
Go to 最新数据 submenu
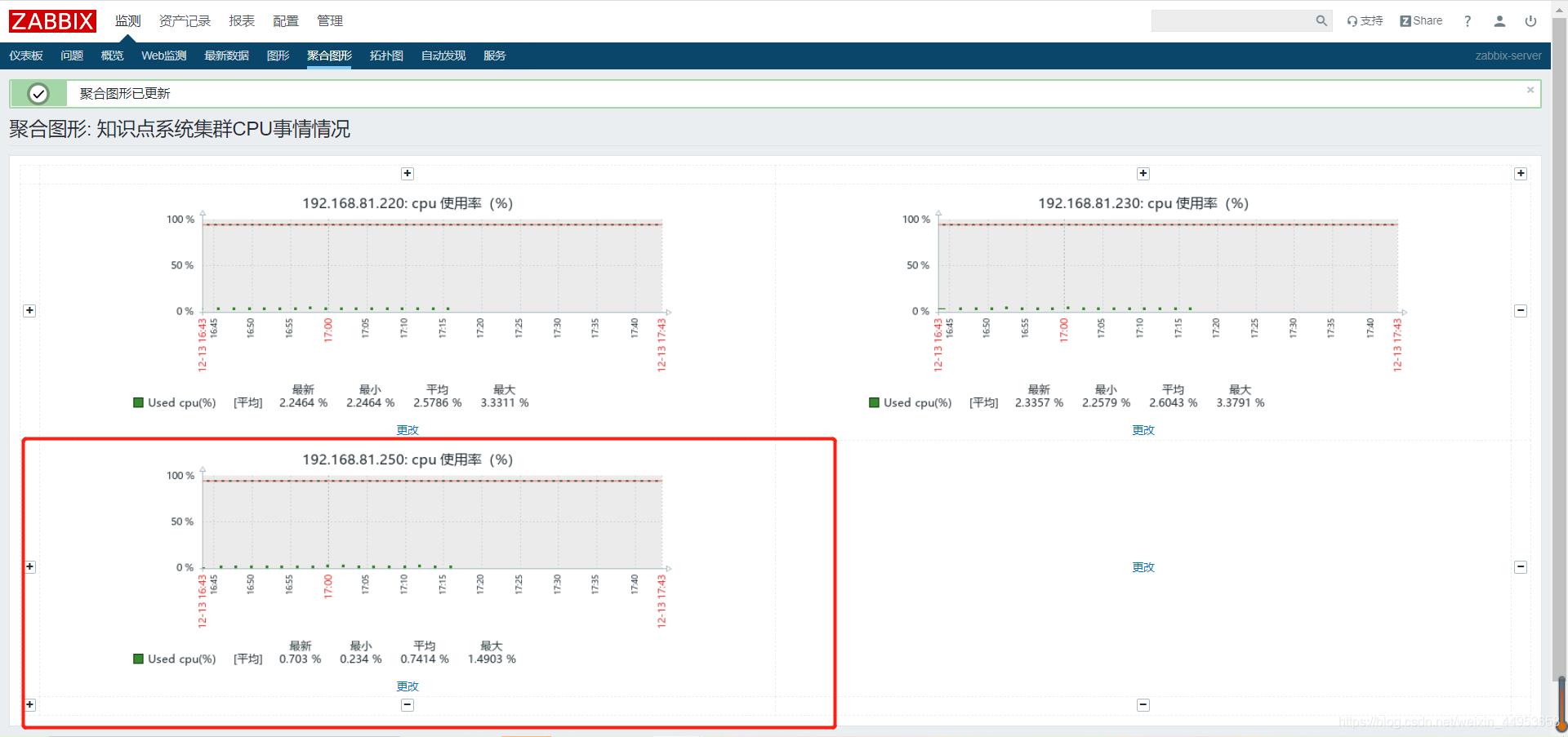[x=226, y=55]
